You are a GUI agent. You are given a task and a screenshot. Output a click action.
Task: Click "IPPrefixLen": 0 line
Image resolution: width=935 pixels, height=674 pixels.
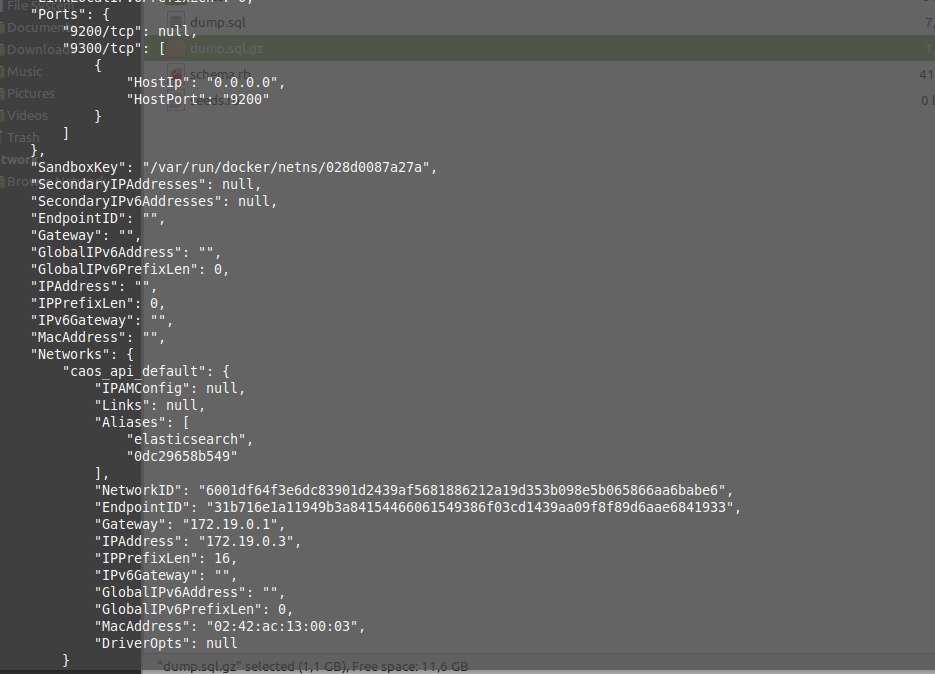pyautogui.click(x=98, y=303)
